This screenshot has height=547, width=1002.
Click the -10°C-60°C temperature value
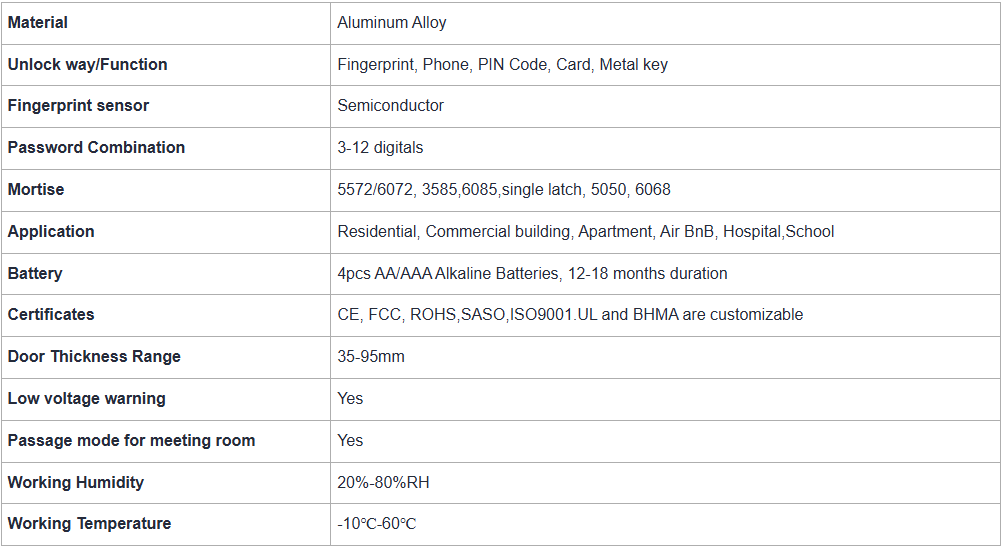[376, 523]
